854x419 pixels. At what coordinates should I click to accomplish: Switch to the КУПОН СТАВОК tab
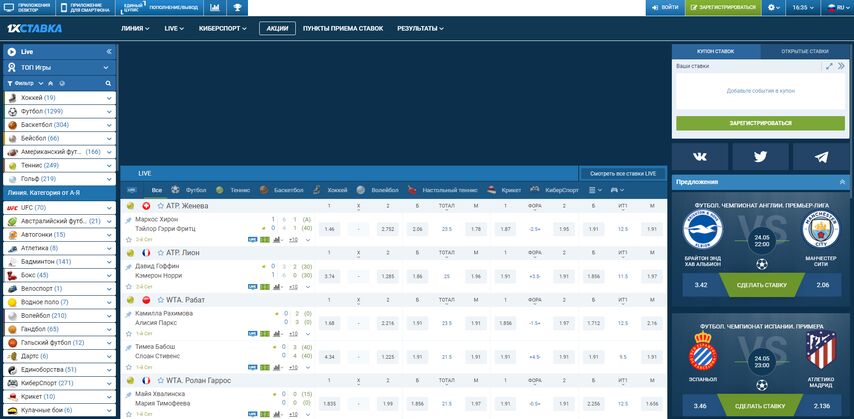pos(716,51)
